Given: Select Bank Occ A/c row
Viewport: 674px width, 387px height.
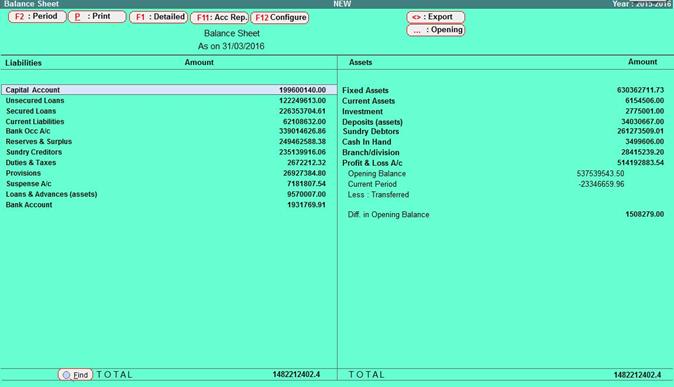Looking at the screenshot, I should (169, 131).
